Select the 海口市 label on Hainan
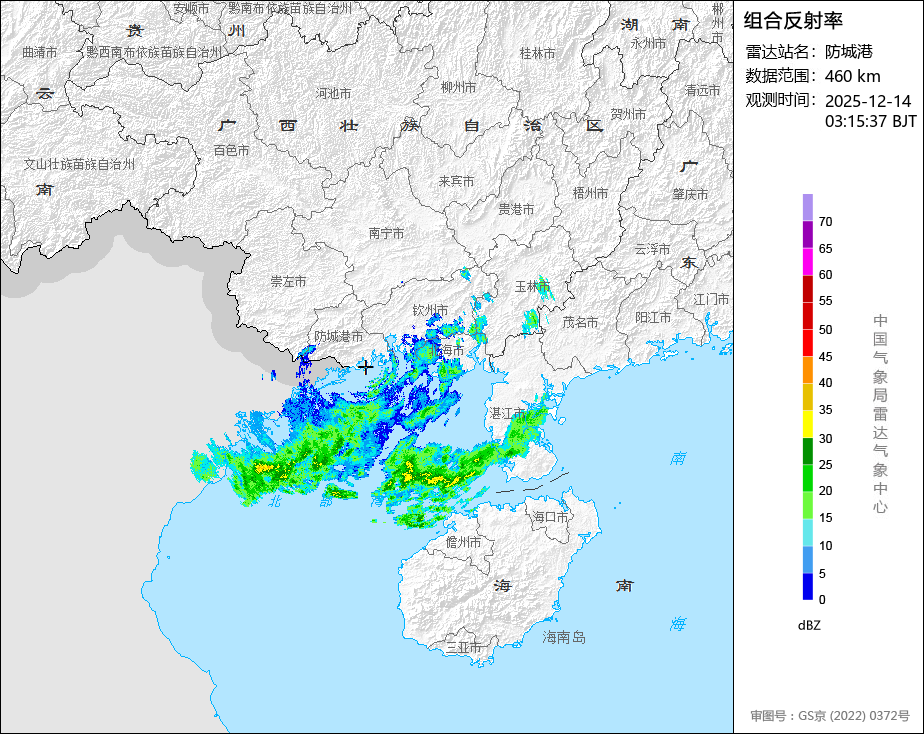 click(551, 517)
